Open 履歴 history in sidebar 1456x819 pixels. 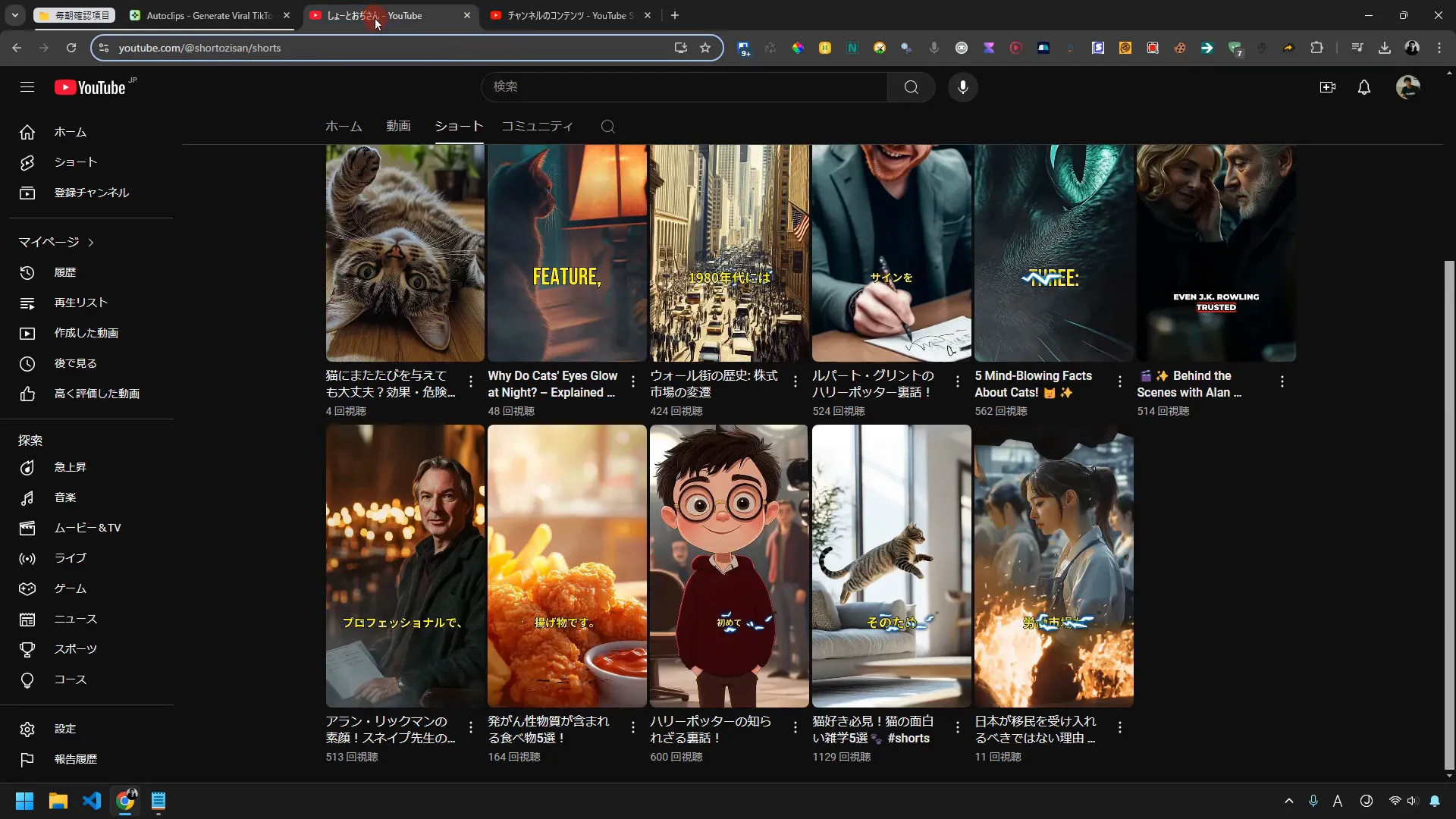[91, 272]
